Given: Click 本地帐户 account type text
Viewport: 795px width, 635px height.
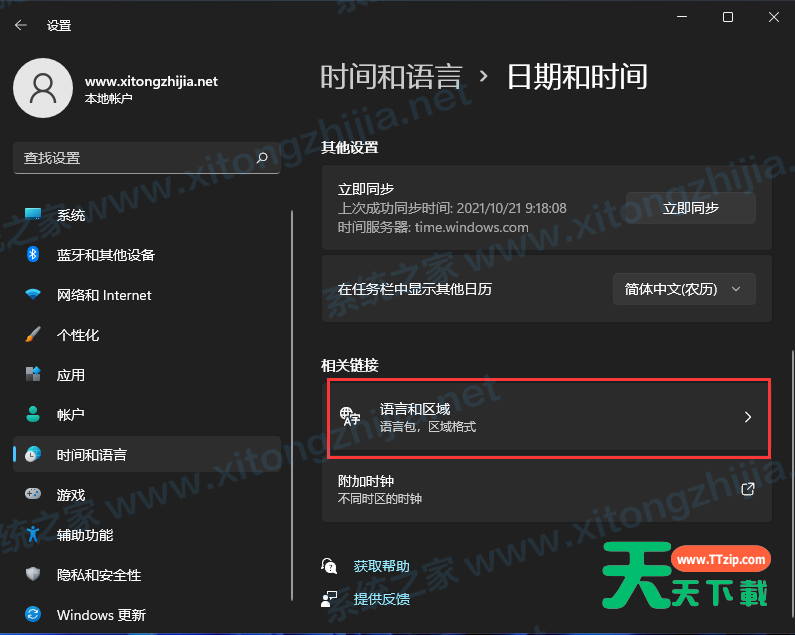Looking at the screenshot, I should 109,98.
